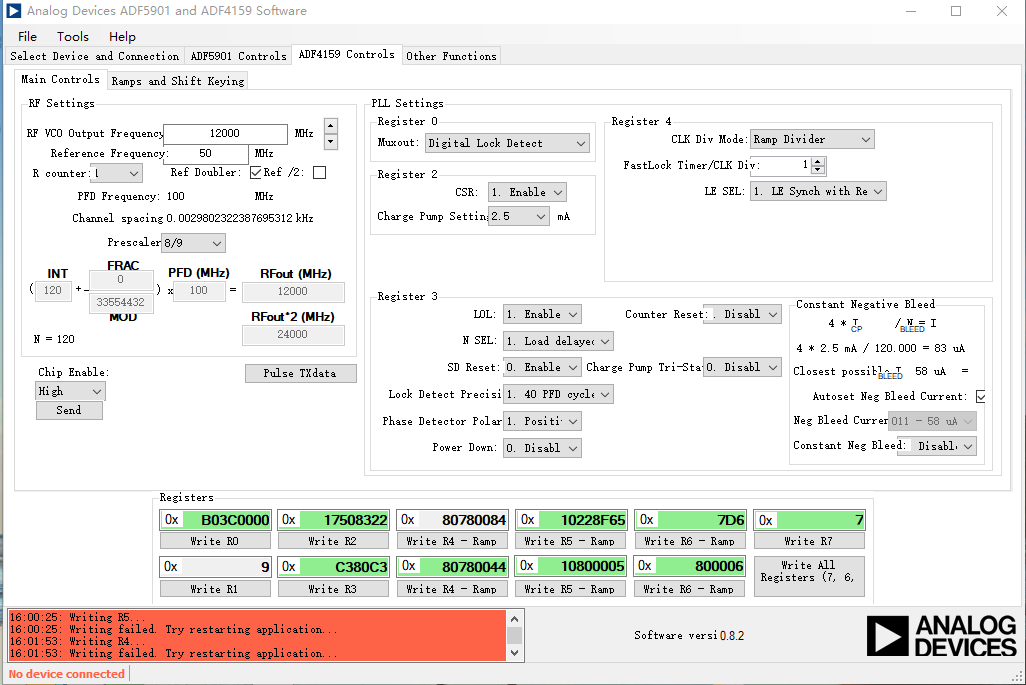Toggle the Ref Doubler checkbox
The image size is (1026, 685).
(256, 173)
